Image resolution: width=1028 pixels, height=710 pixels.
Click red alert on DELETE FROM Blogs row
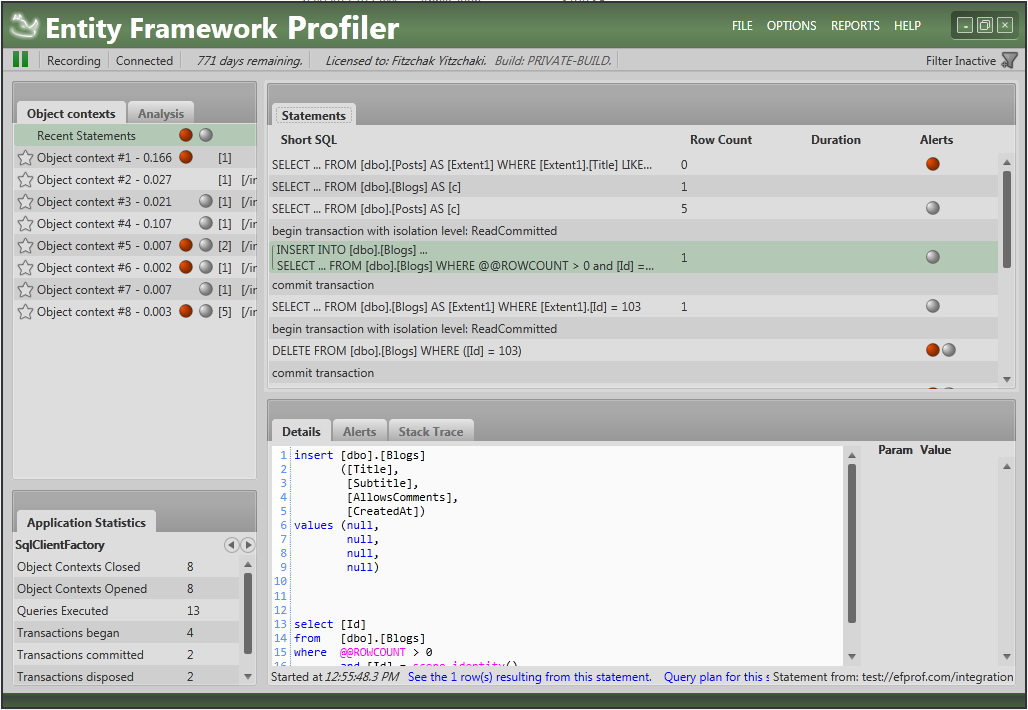tap(933, 350)
